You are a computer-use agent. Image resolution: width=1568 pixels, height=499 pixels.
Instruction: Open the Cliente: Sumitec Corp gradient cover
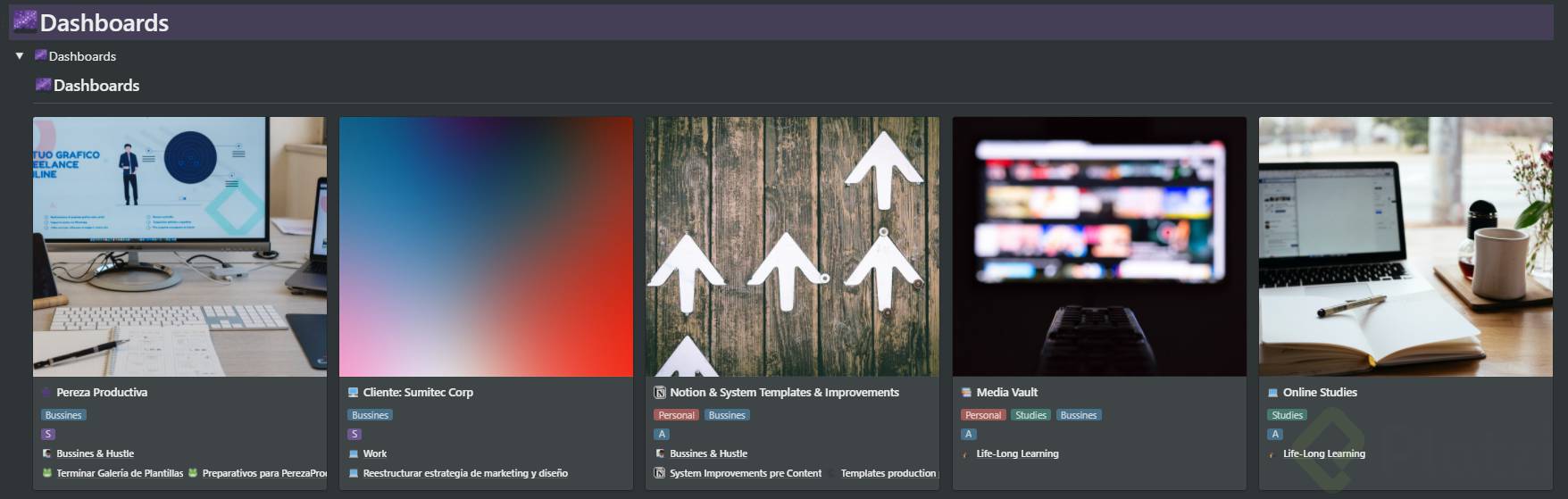[486, 246]
